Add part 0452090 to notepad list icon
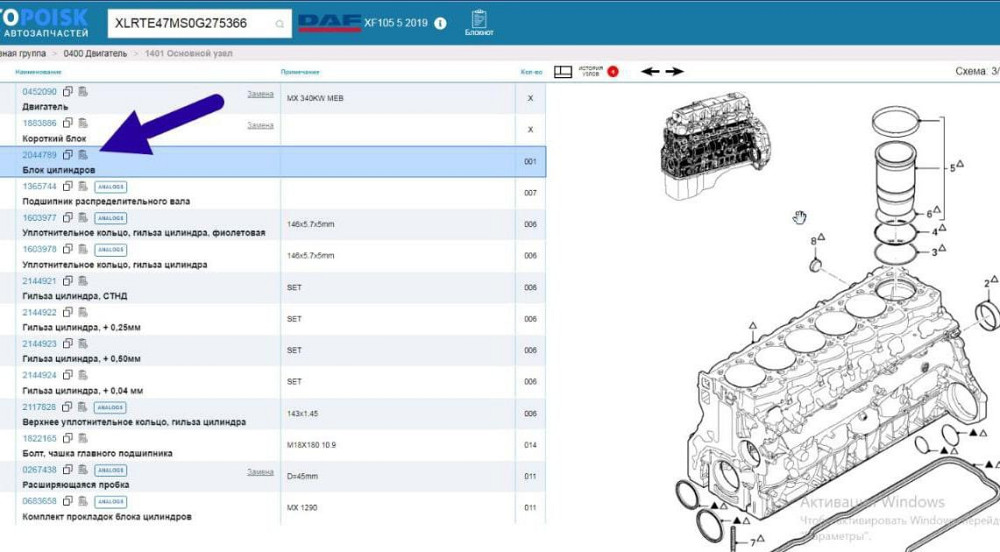The height and width of the screenshot is (552, 1000). click(x=83, y=92)
